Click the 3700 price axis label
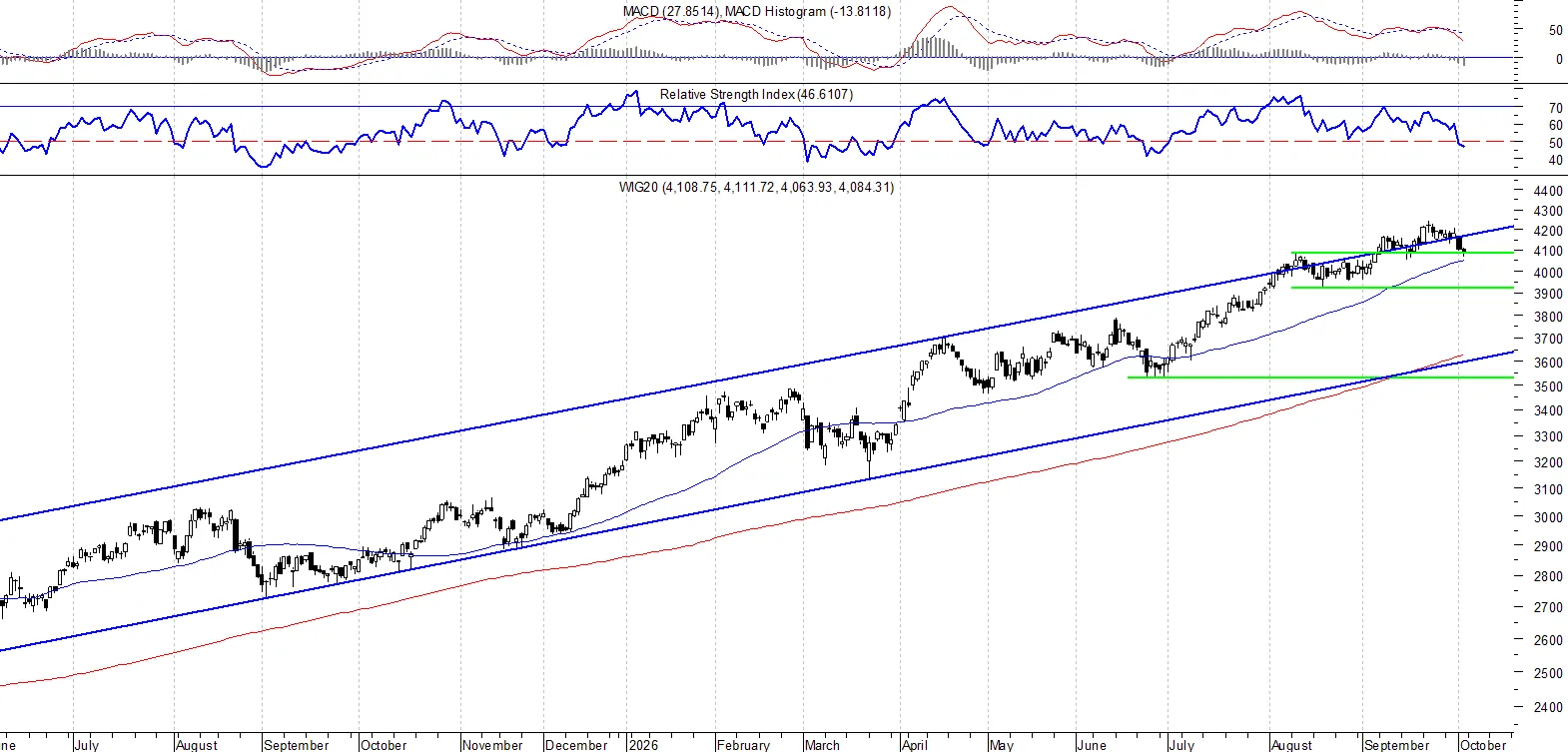 click(x=1548, y=340)
